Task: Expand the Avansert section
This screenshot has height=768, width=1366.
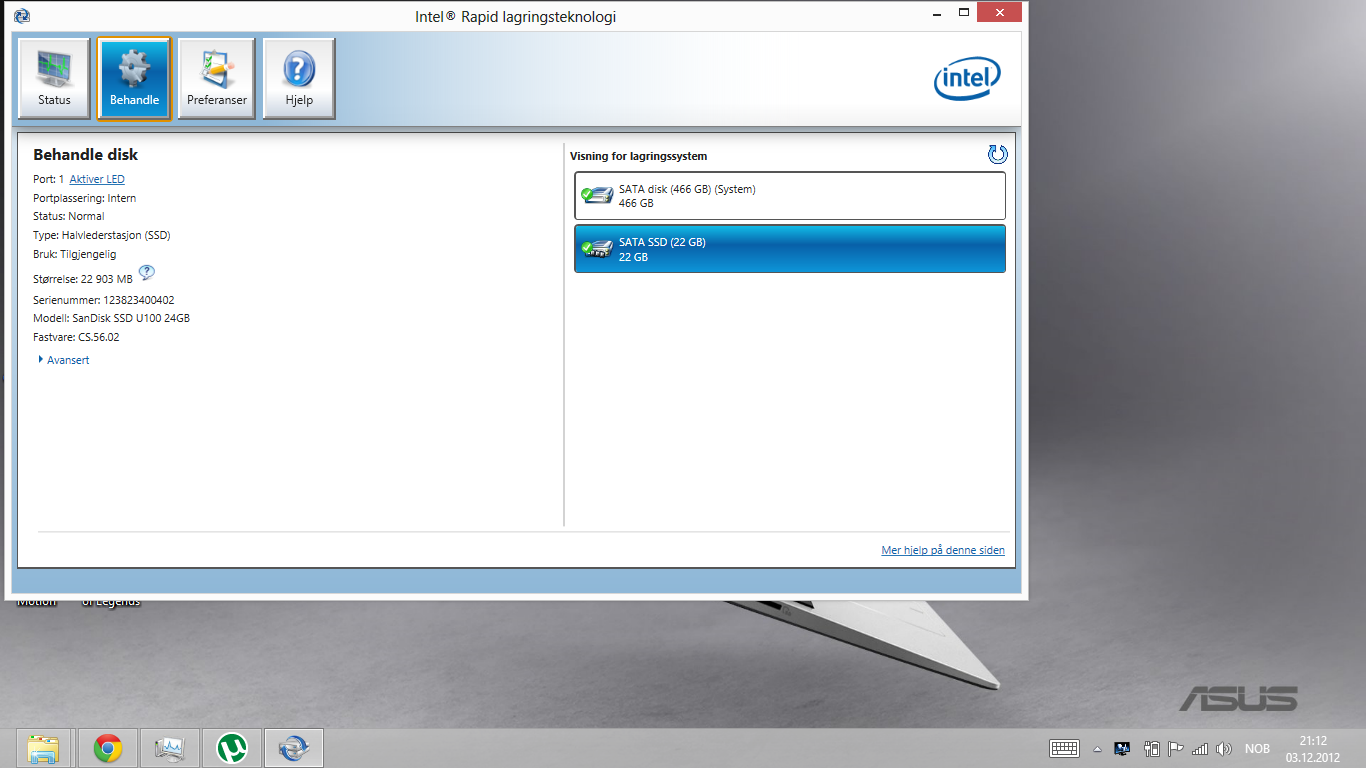Action: 64,360
